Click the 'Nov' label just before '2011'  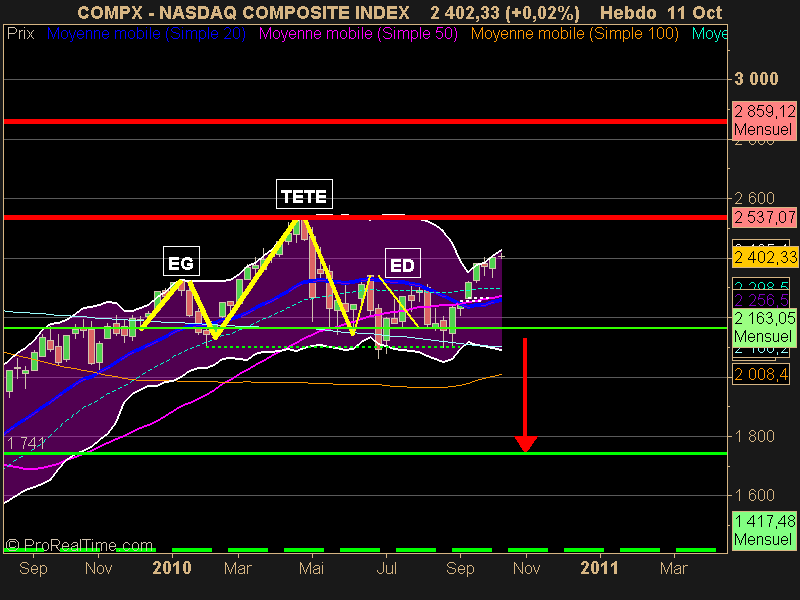coord(527,568)
